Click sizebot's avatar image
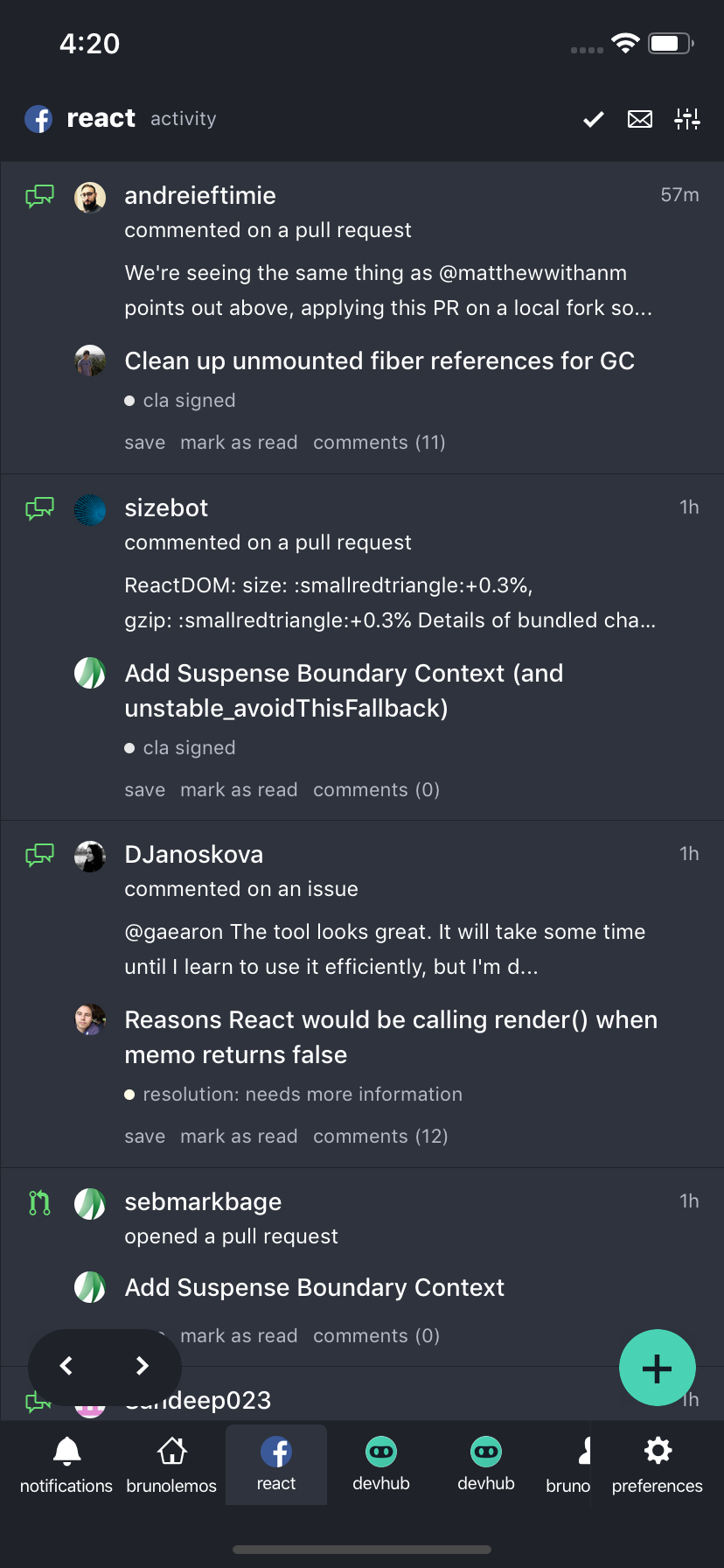This screenshot has width=724, height=1568. pos(90,507)
